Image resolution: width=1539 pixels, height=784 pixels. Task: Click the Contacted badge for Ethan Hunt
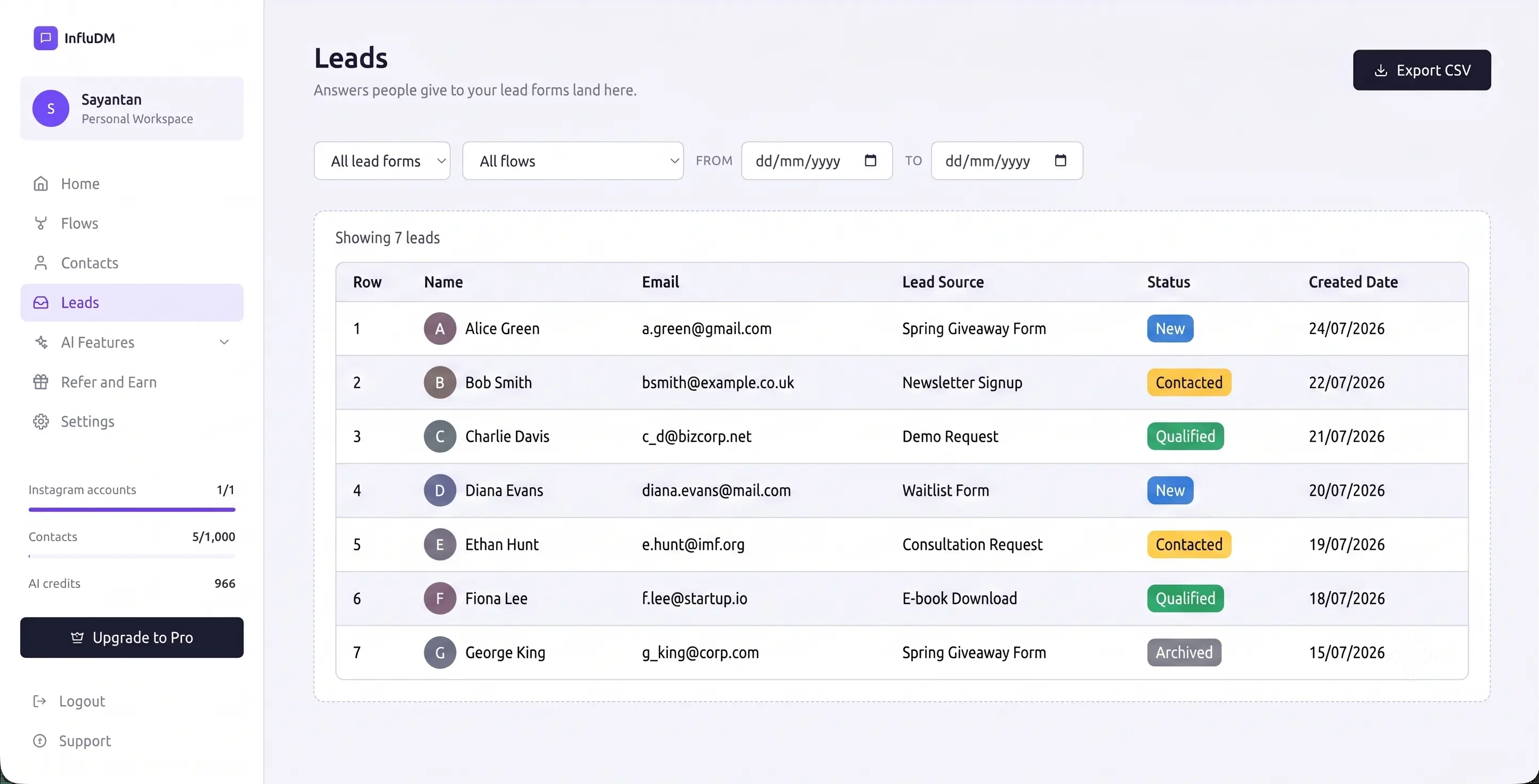click(1189, 544)
